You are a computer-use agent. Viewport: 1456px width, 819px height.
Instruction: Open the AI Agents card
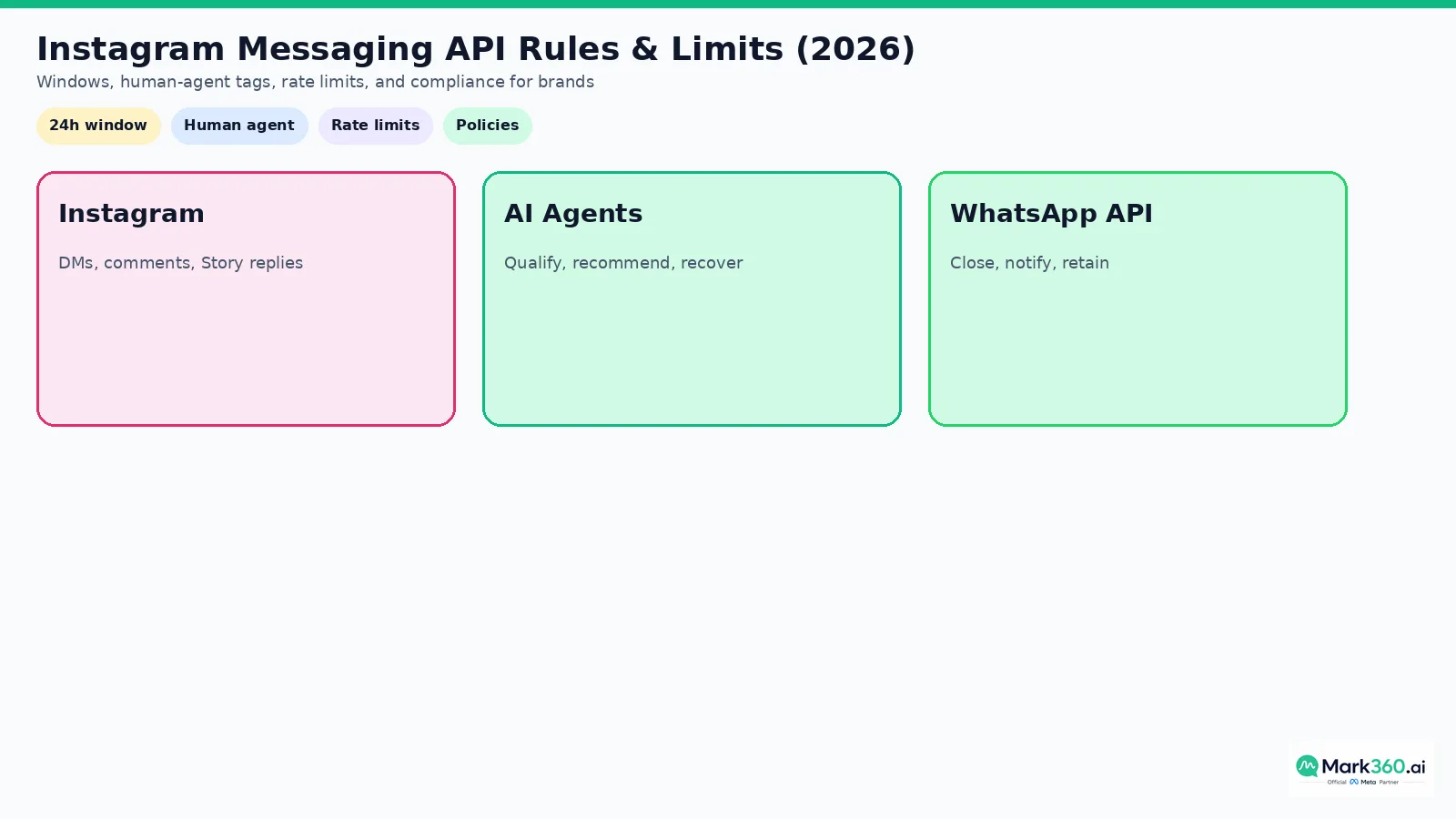(x=692, y=298)
